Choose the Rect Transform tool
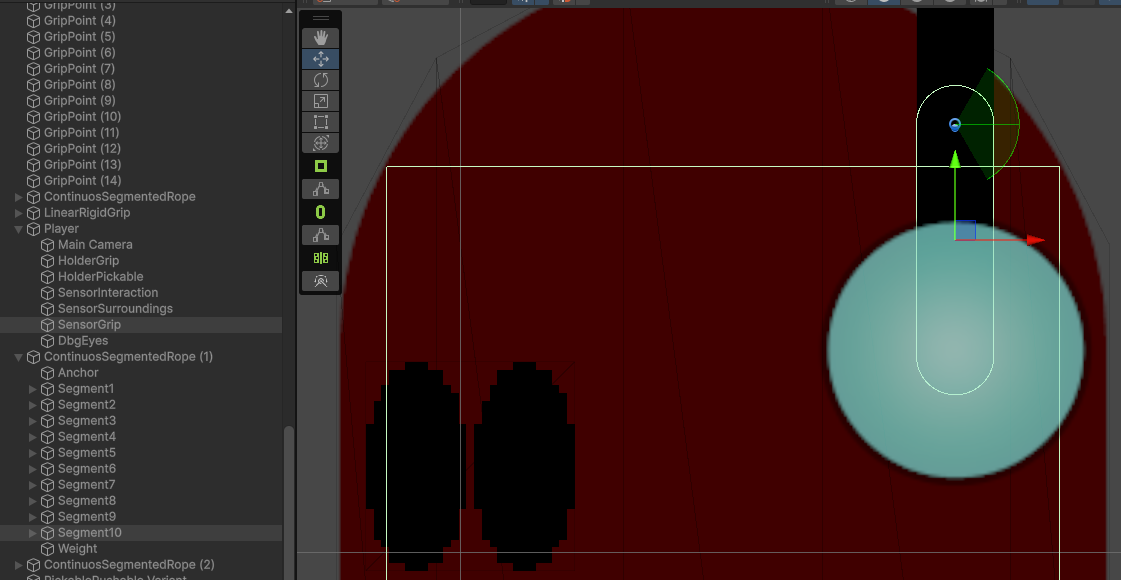 point(320,121)
